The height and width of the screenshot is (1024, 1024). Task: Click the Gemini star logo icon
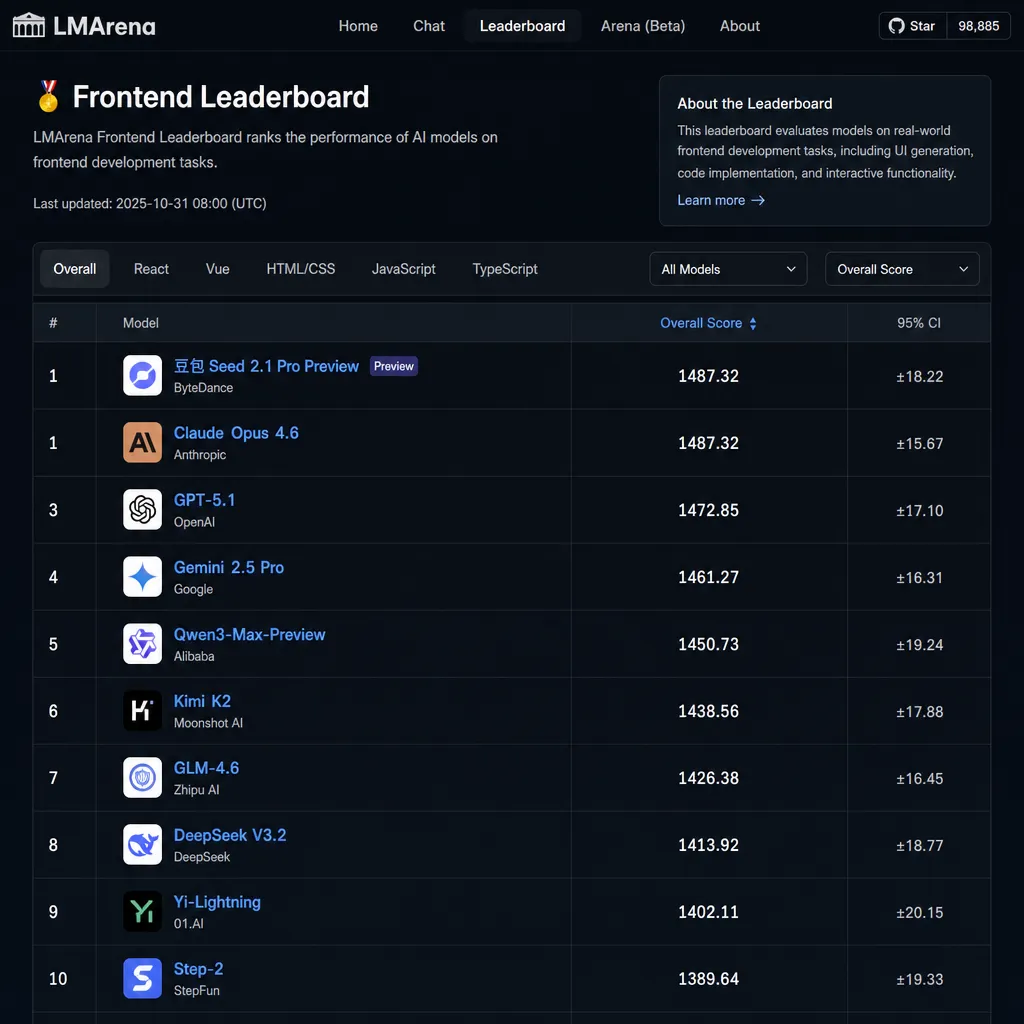click(x=142, y=577)
